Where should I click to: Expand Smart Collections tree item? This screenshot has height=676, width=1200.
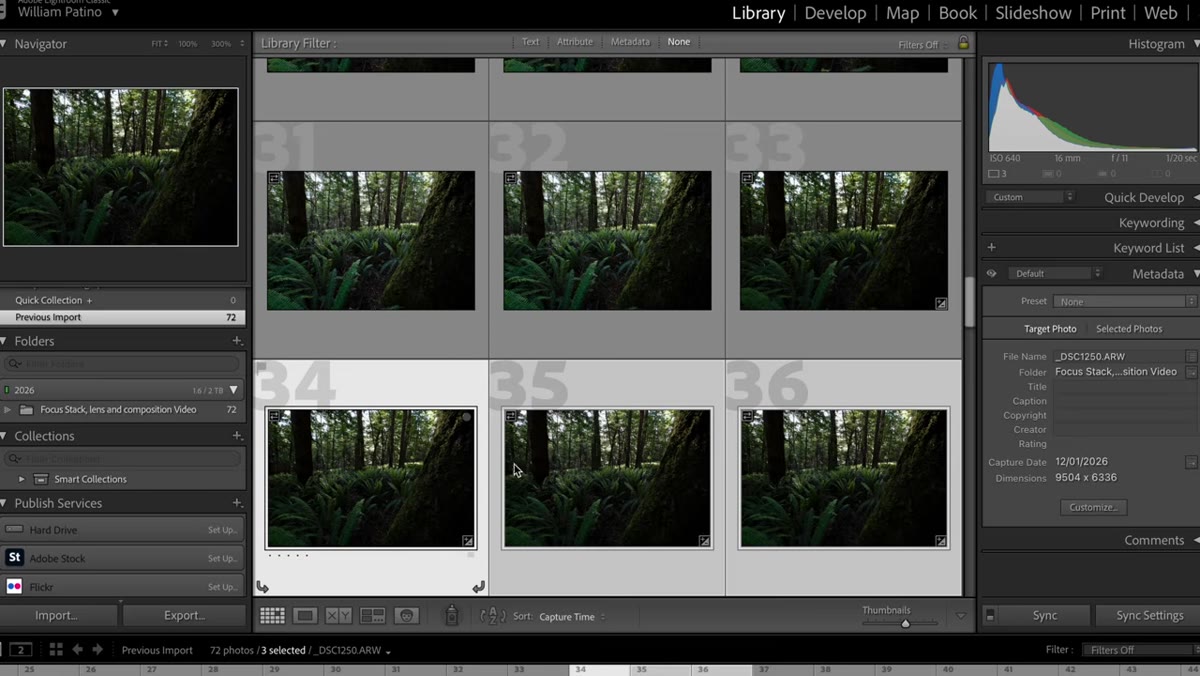pos(22,479)
